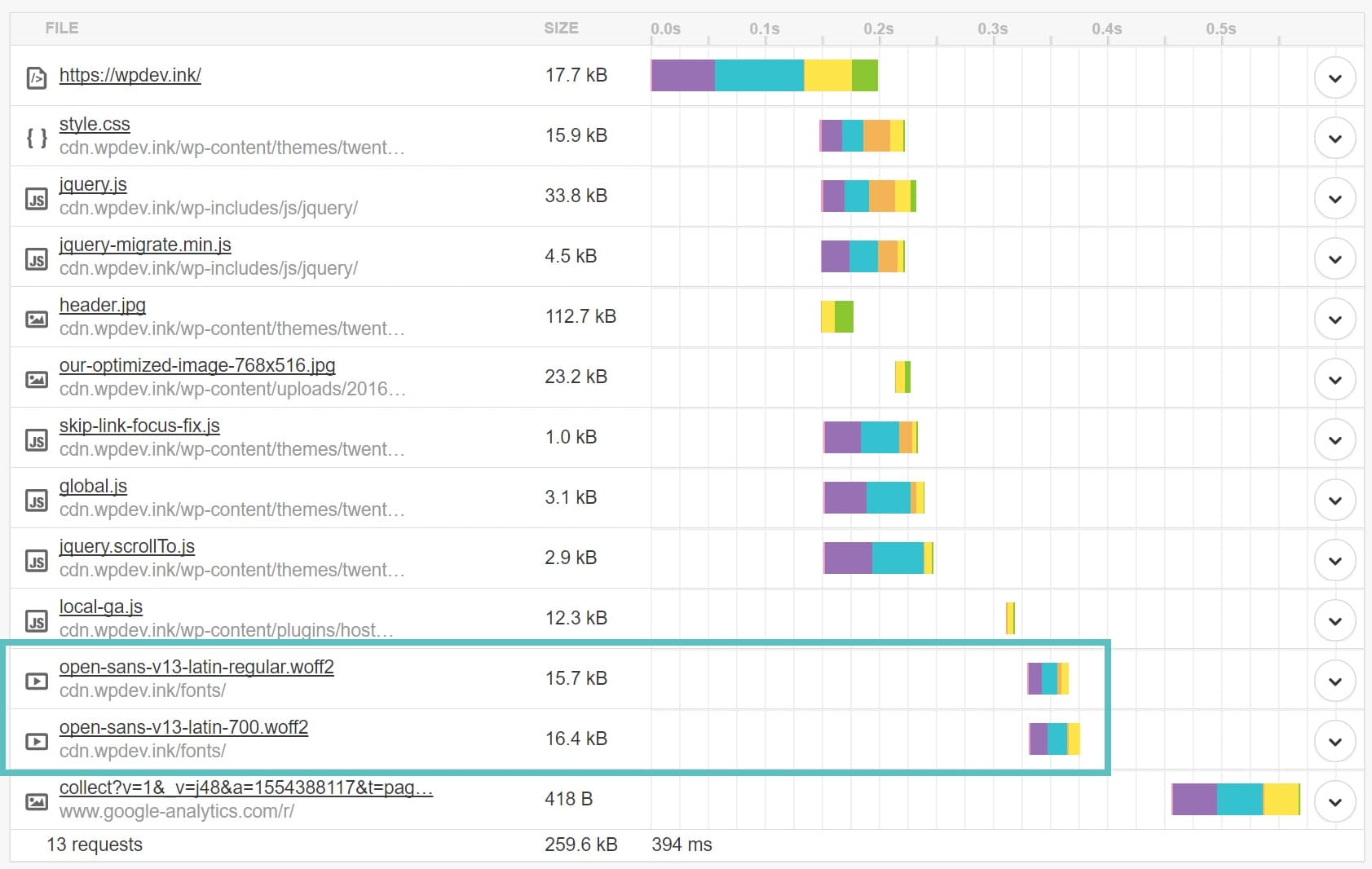Image resolution: width=1372 pixels, height=869 pixels.
Task: Open the https://wpdev.ink/ link
Action: (x=130, y=74)
